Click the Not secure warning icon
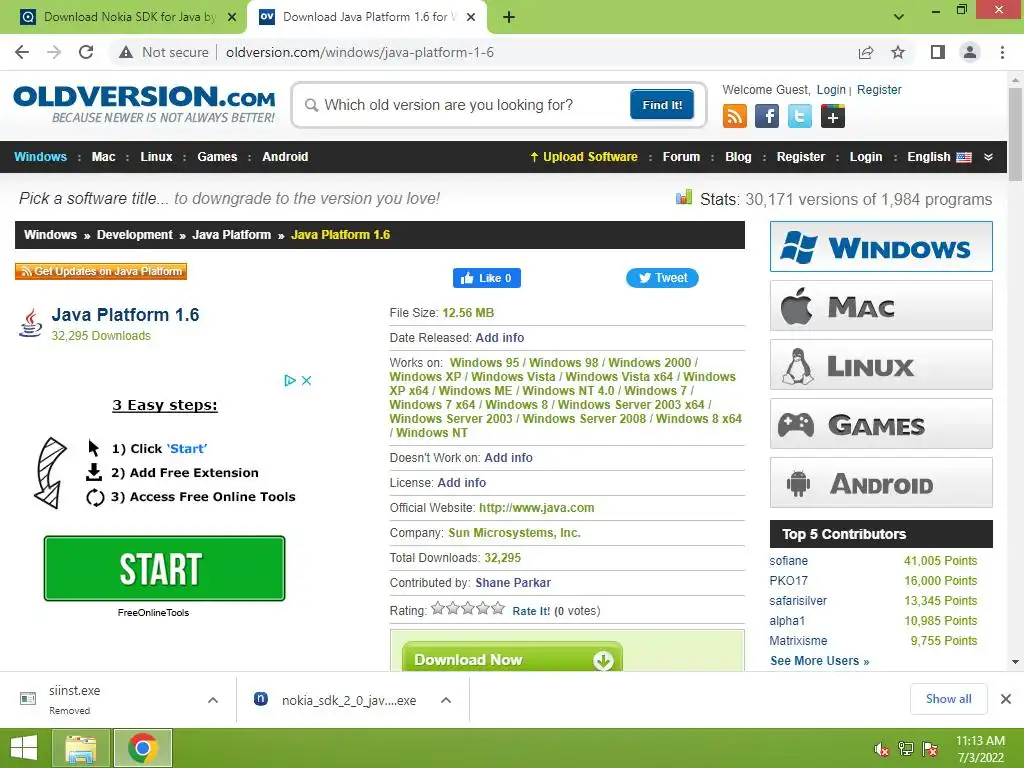Viewport: 1024px width, 768px height. pos(126,52)
